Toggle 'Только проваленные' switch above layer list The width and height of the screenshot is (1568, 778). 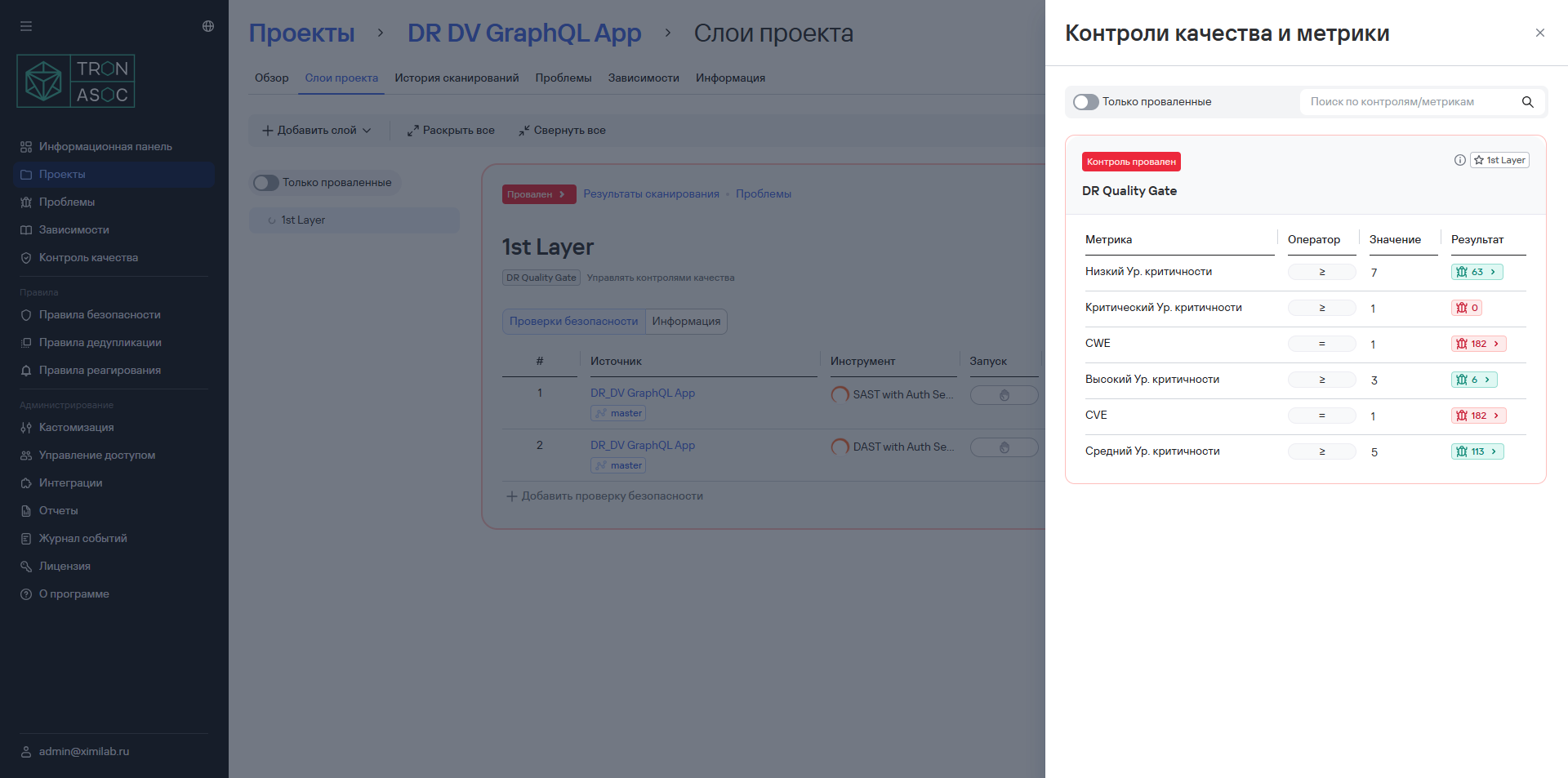click(x=265, y=183)
